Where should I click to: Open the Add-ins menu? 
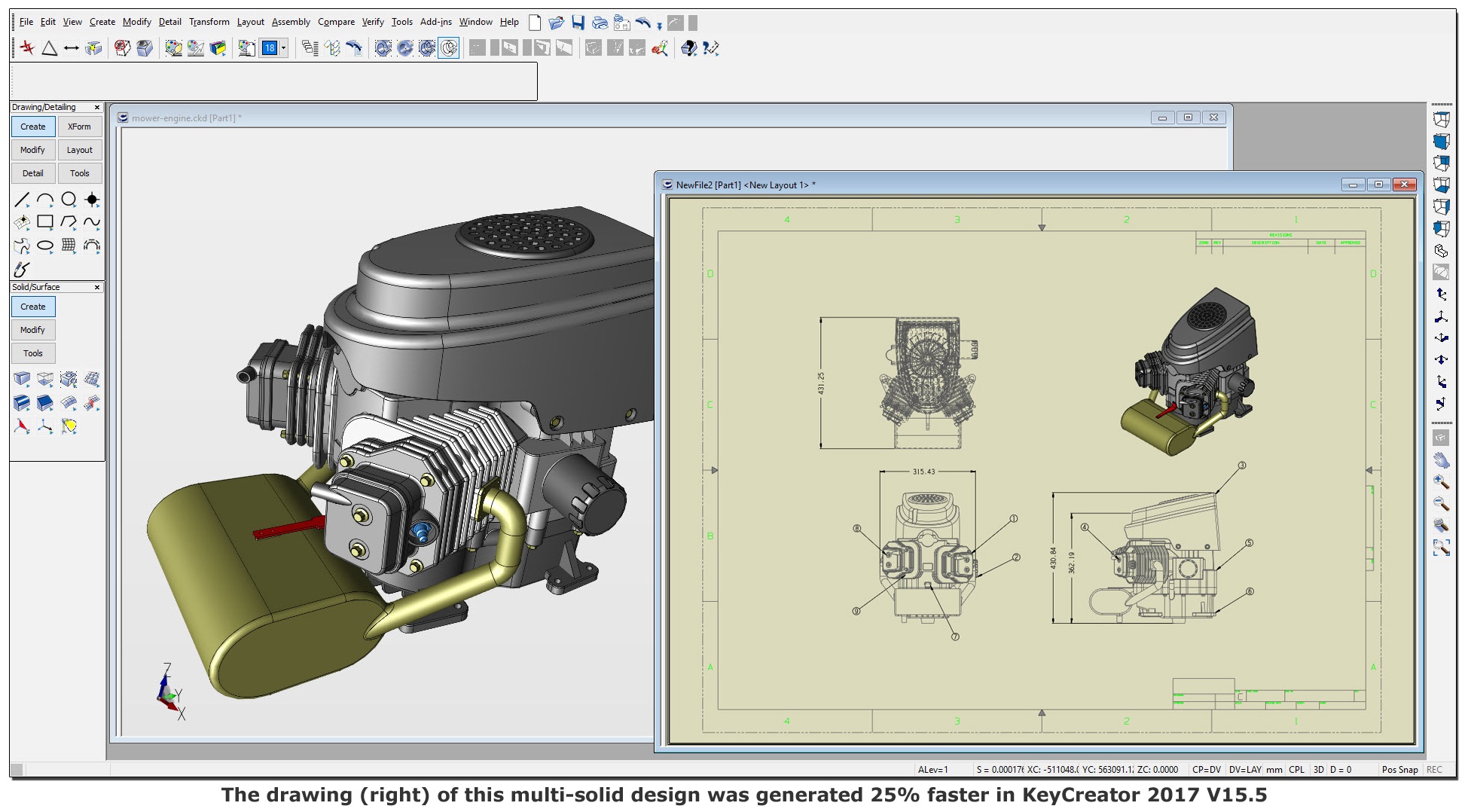click(x=436, y=22)
